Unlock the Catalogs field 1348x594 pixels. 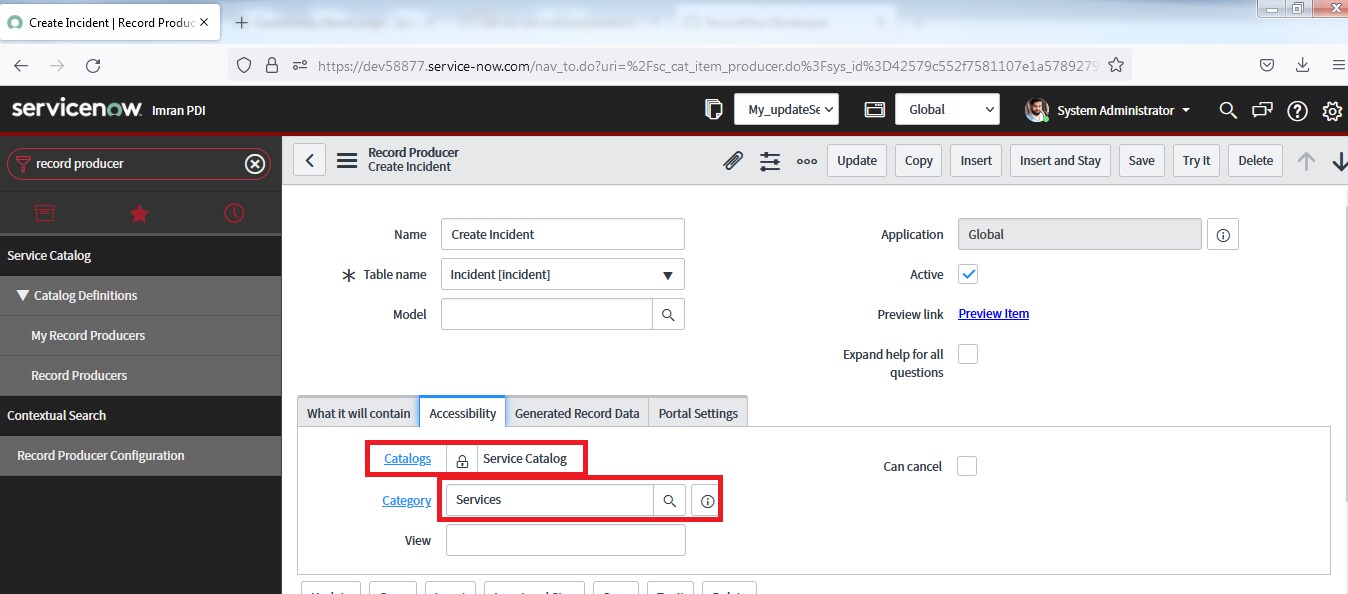point(462,460)
